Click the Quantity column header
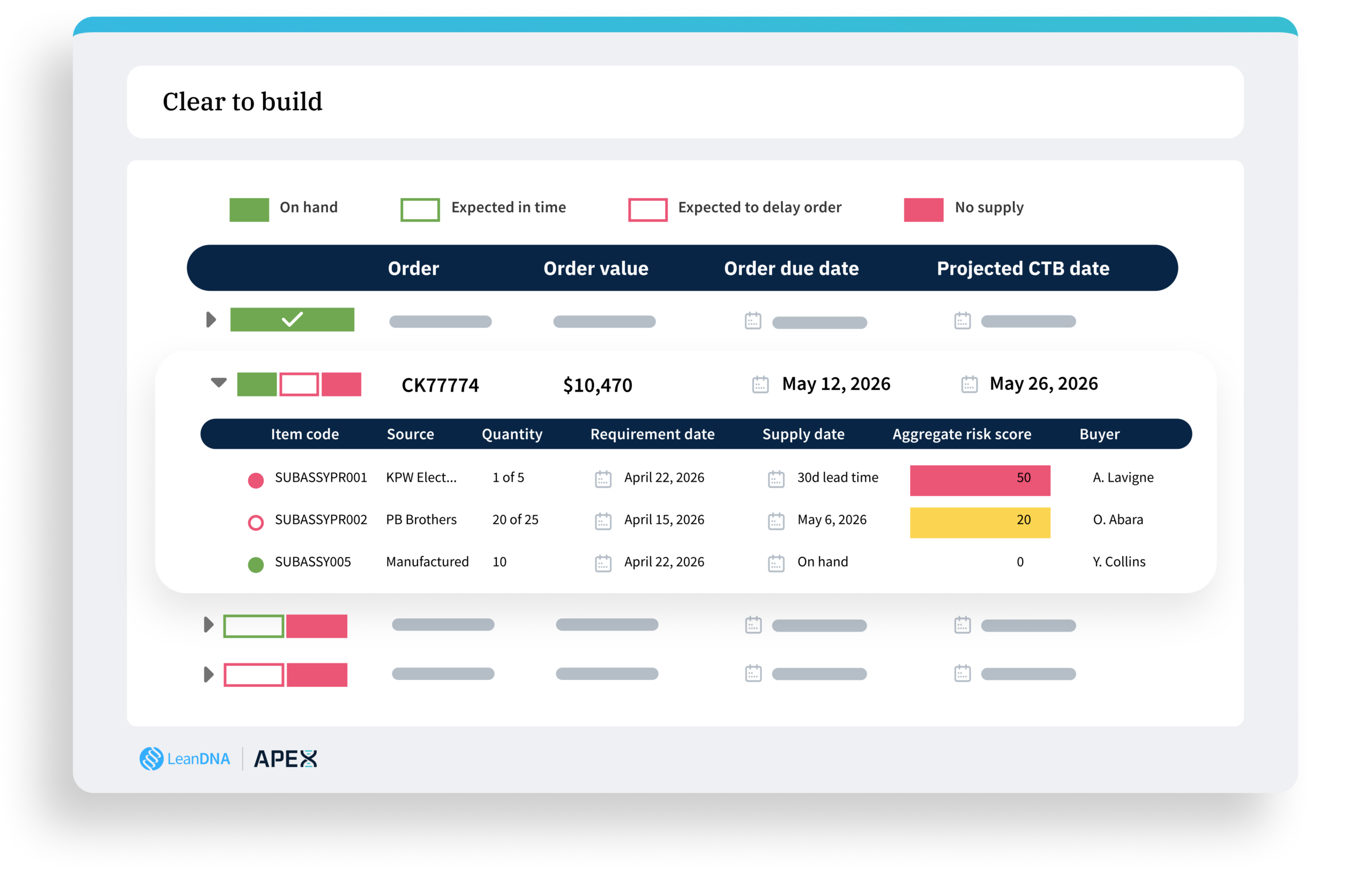 pyautogui.click(x=512, y=434)
